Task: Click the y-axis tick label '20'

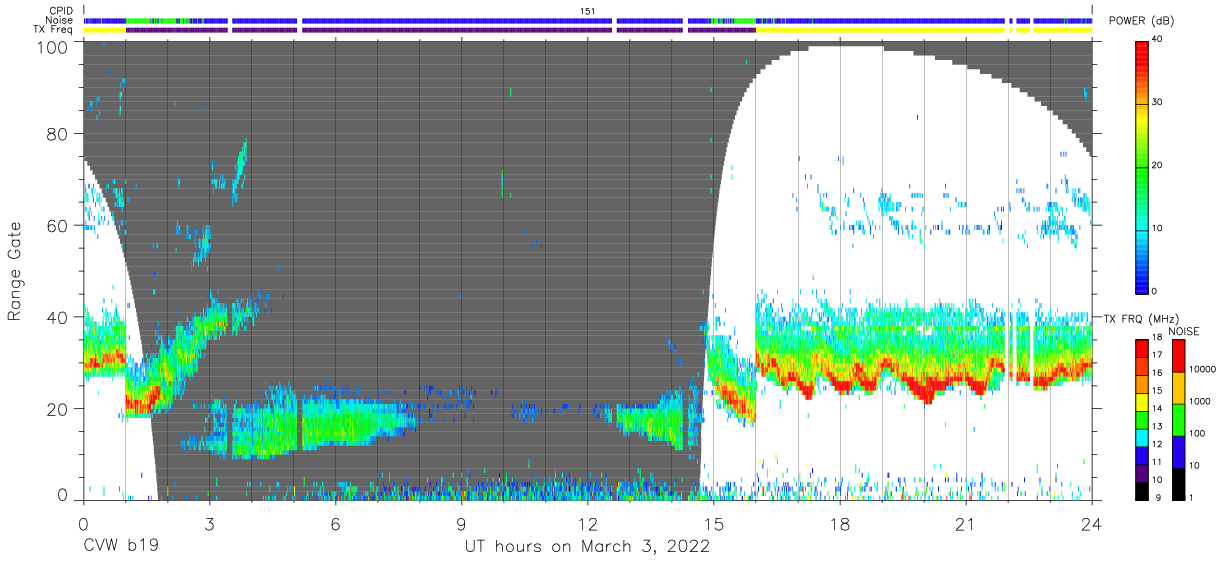Action: point(59,408)
